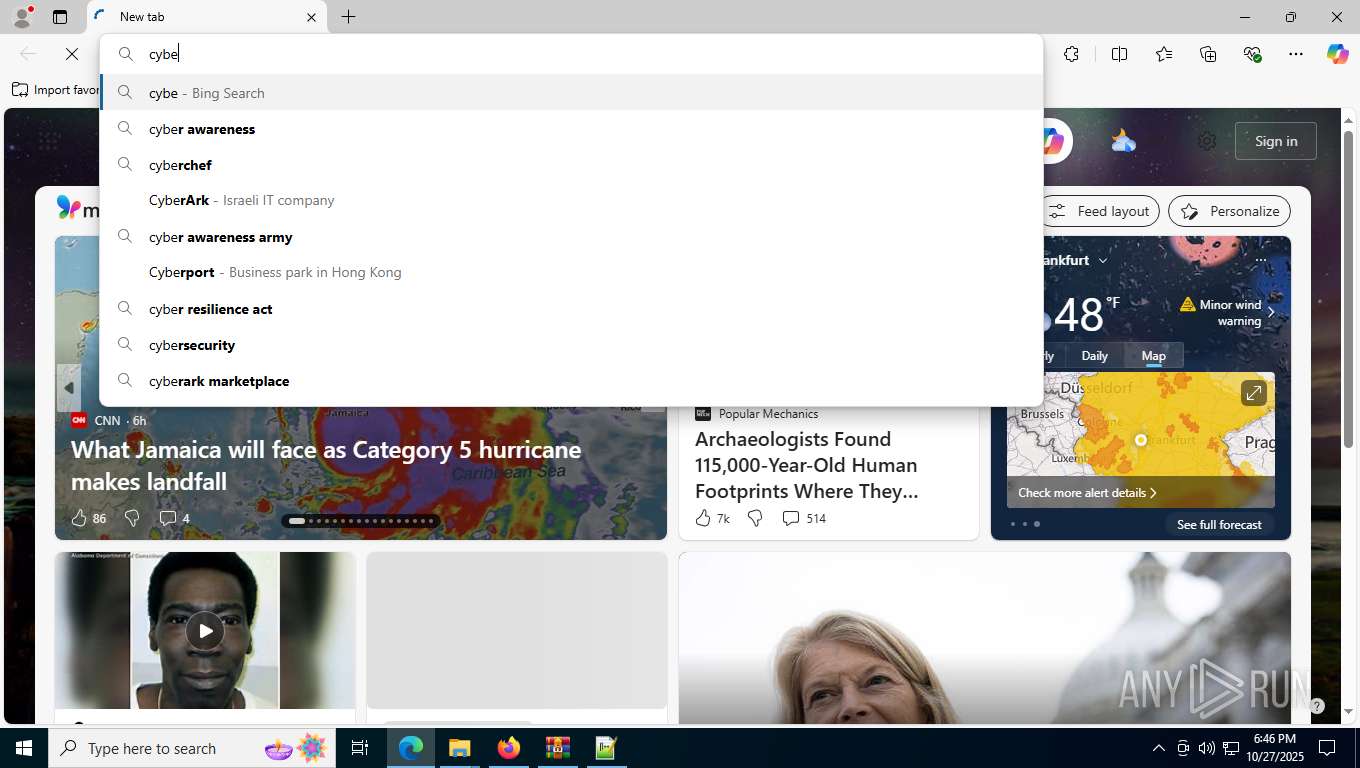Open Browser essentials heart icon

[1252, 54]
